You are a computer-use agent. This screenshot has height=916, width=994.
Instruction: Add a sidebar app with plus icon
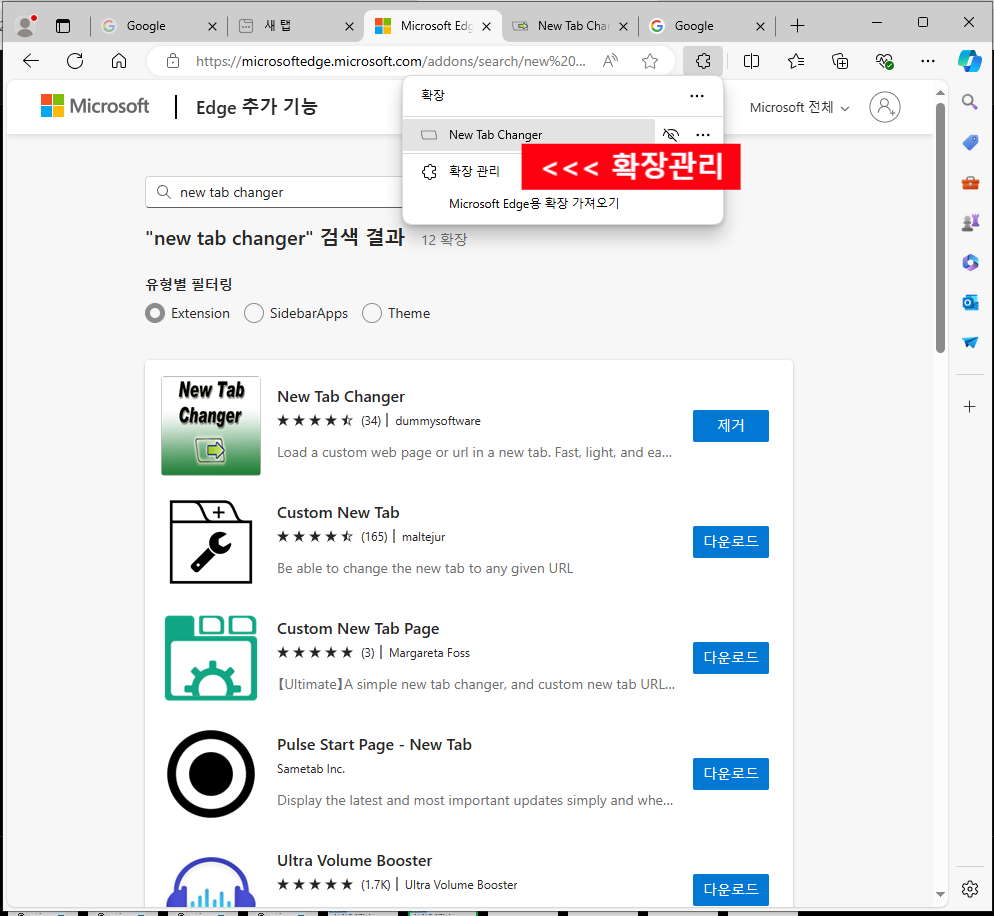[x=969, y=406]
